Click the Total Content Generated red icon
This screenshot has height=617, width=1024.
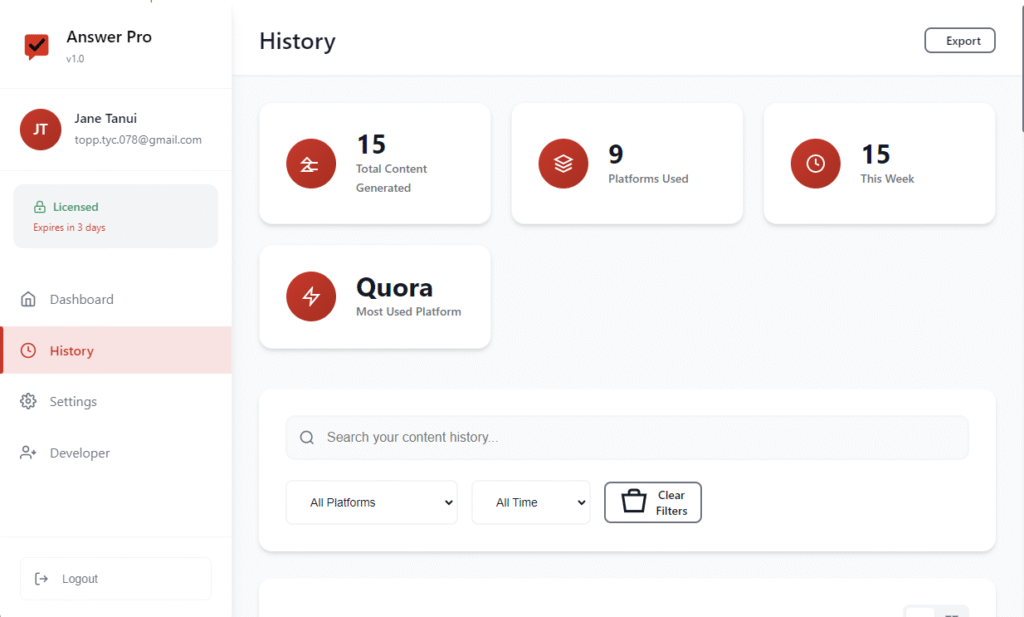[x=311, y=164]
